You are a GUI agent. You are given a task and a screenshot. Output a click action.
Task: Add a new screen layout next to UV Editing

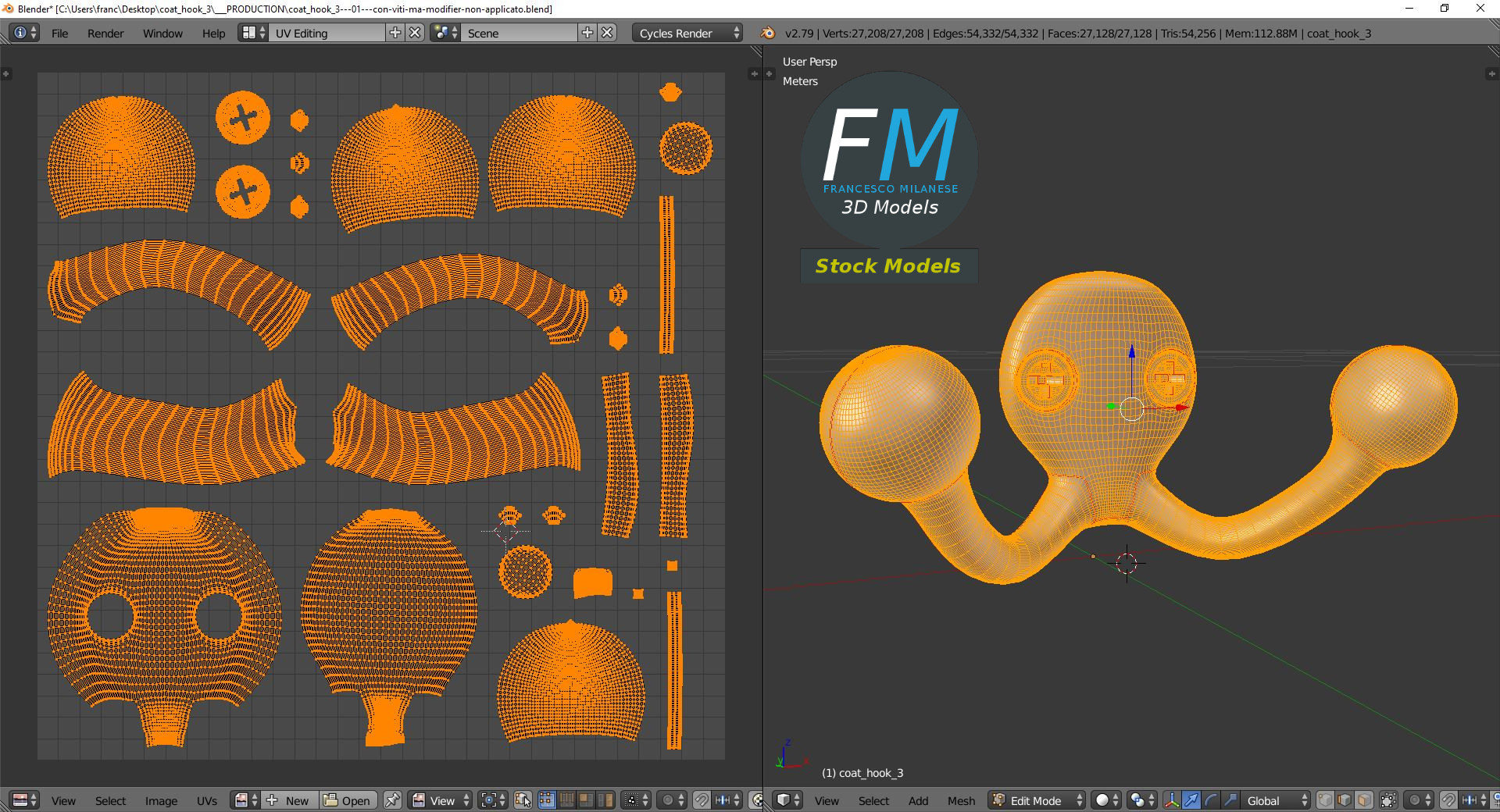pos(395,33)
